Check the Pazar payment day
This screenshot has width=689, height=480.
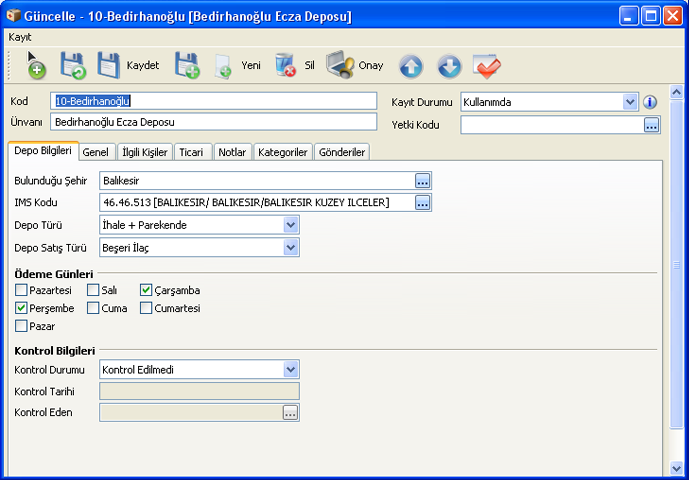coord(21,326)
